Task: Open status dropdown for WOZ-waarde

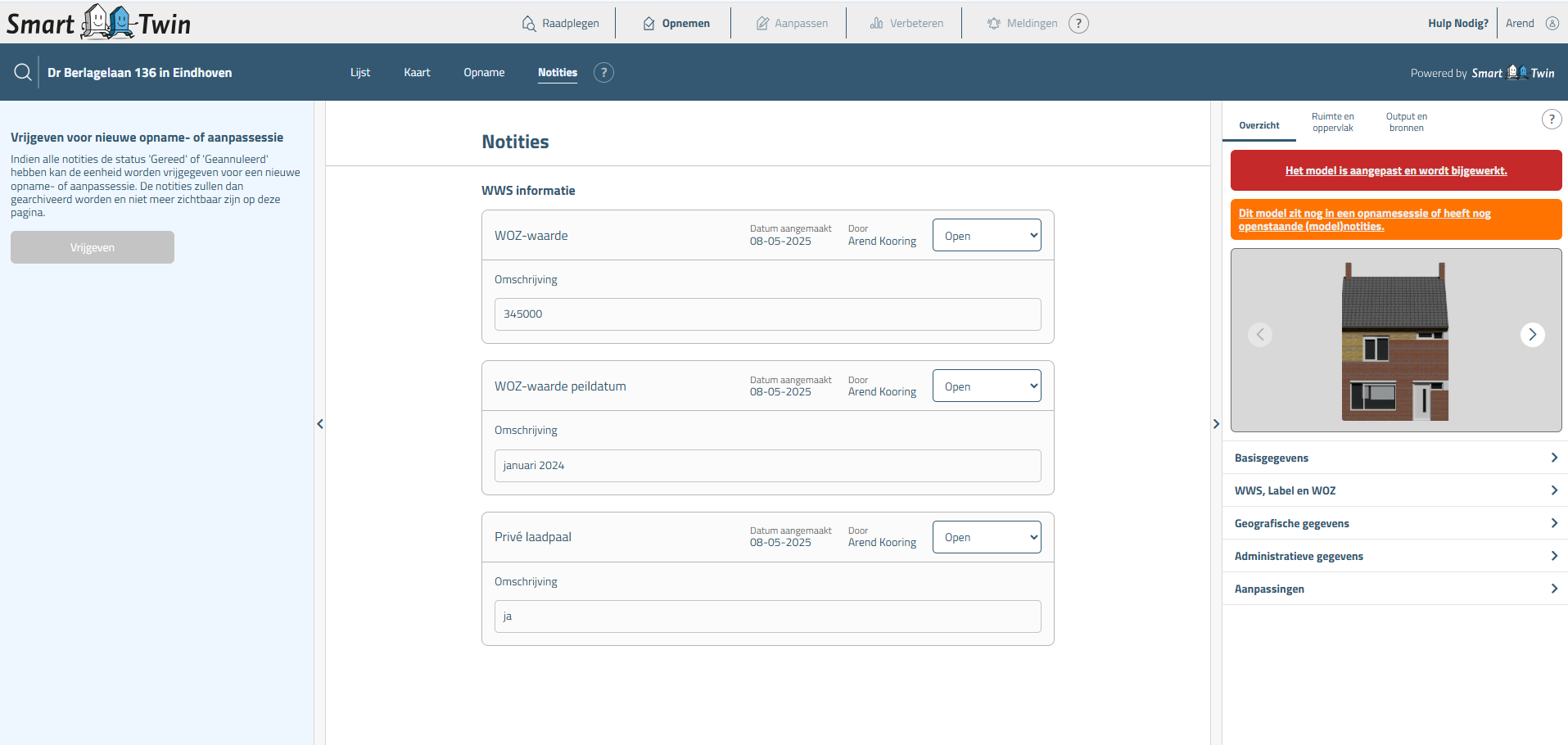Action: (987, 236)
